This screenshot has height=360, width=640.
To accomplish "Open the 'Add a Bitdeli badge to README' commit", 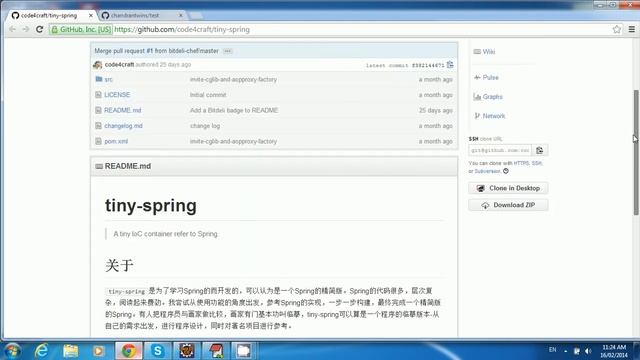I will (234, 110).
